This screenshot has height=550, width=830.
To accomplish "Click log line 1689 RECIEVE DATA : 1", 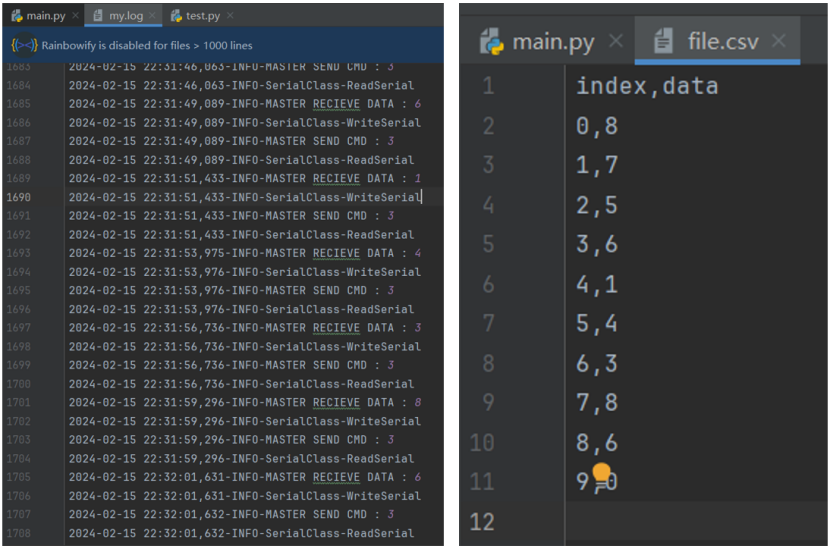I will click(x=245, y=178).
